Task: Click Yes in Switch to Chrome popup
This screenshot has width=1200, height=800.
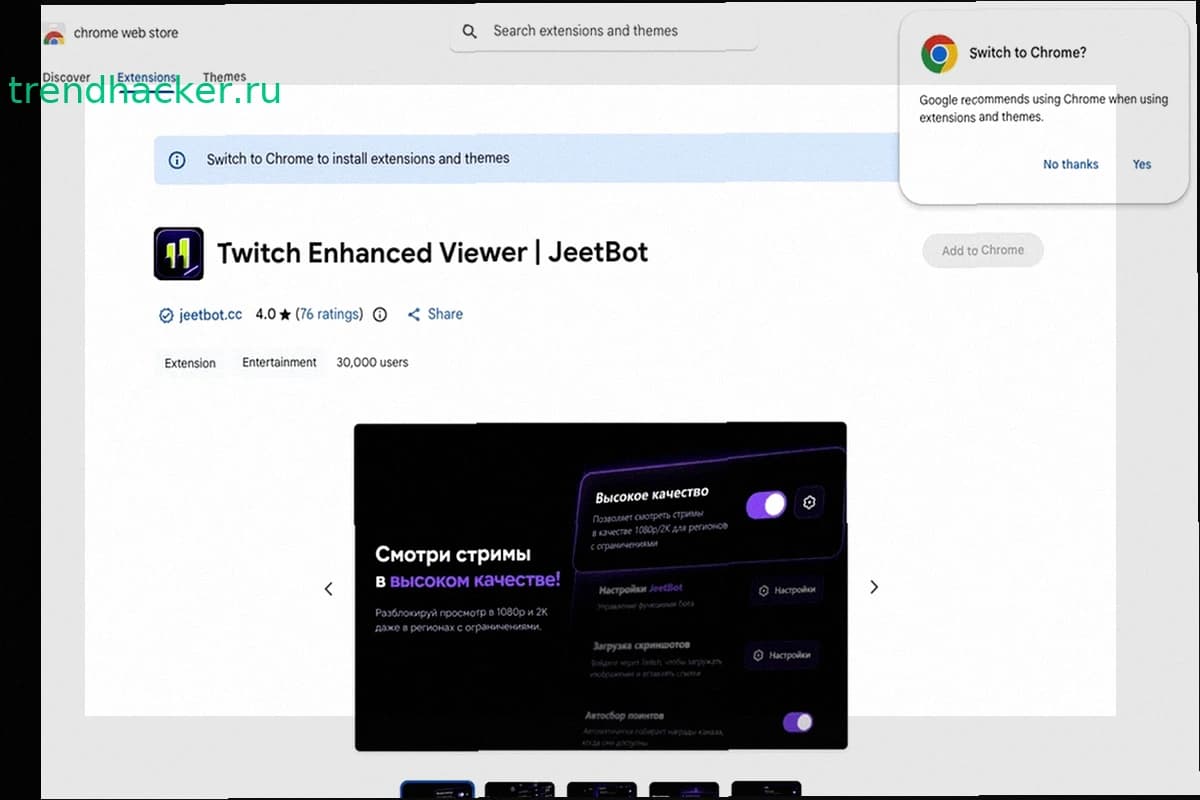Action: [x=1142, y=164]
